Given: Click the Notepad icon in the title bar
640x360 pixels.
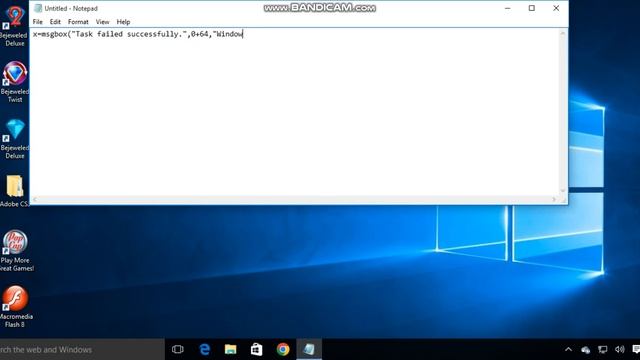Looking at the screenshot, I should pyautogui.click(x=38, y=8).
